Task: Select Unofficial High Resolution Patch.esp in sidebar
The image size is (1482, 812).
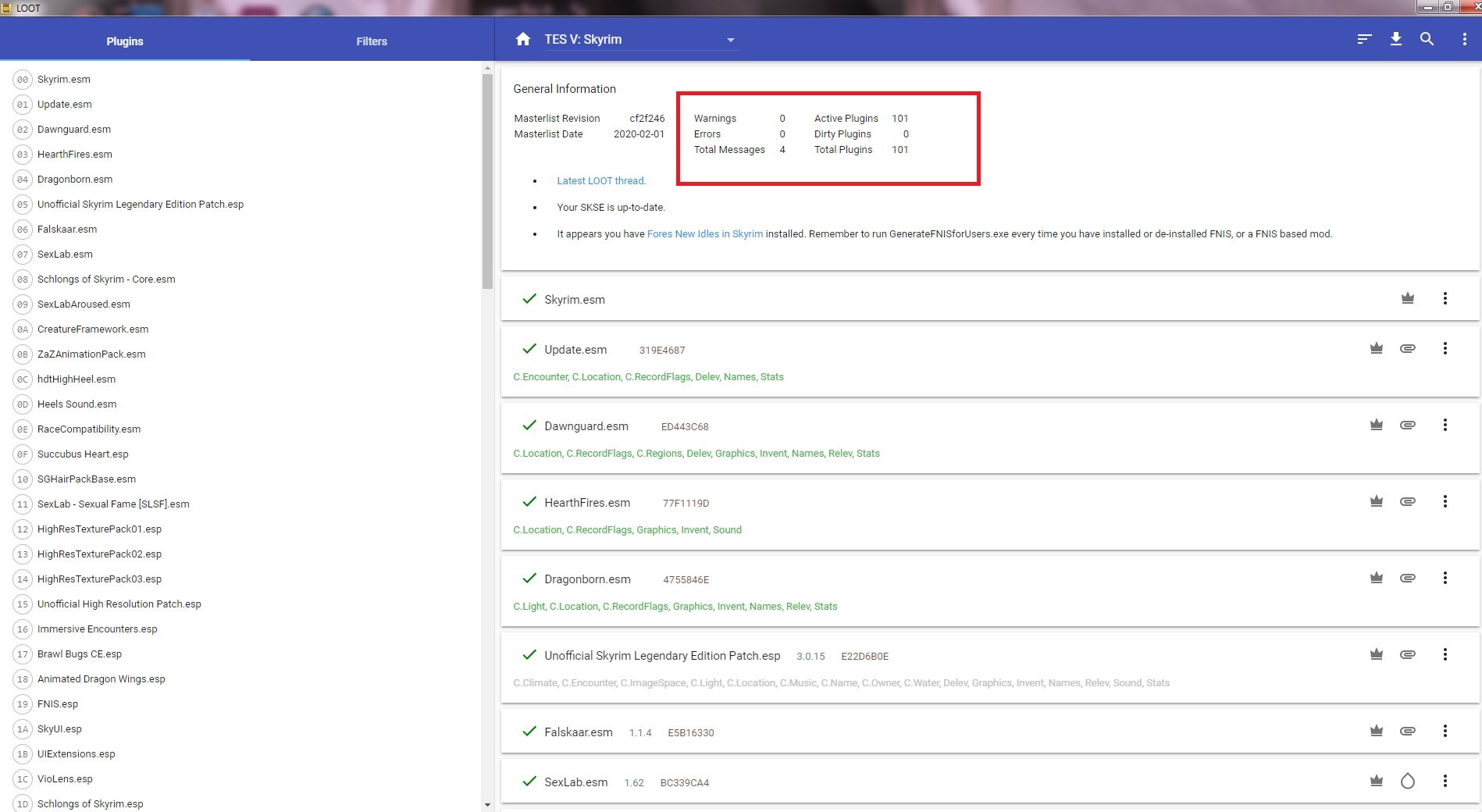Action: [x=119, y=604]
